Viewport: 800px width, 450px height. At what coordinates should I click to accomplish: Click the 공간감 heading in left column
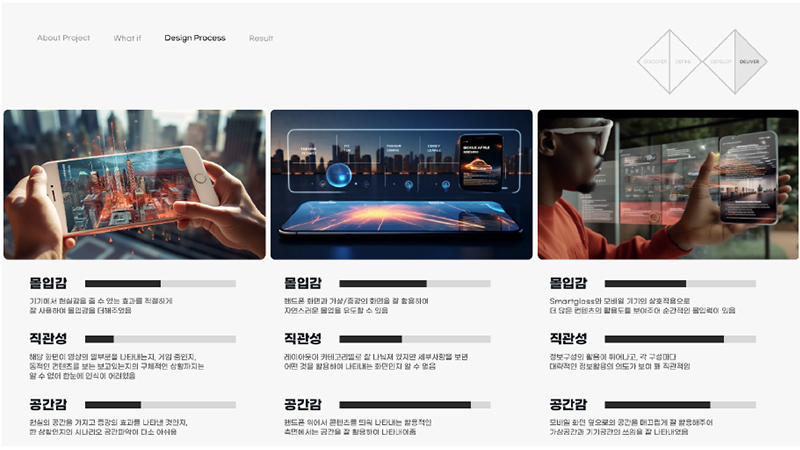(49, 404)
